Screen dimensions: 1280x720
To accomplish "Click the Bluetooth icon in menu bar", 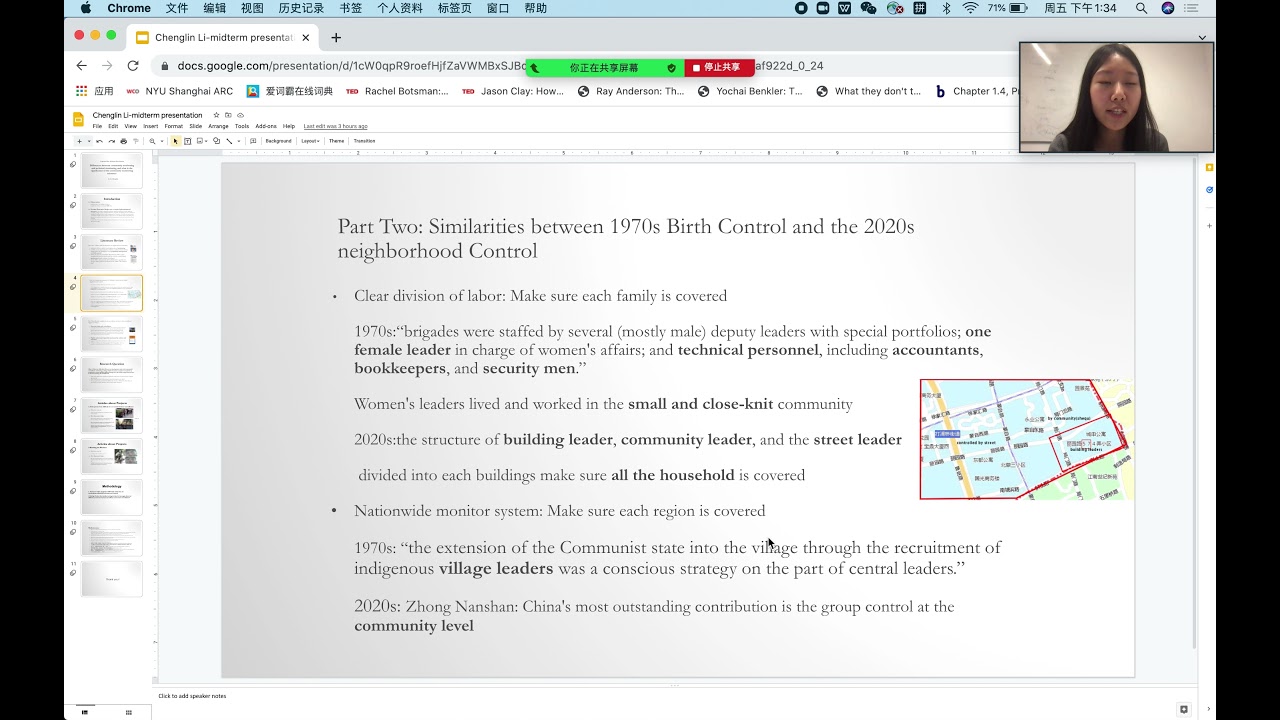I will pyautogui.click(x=946, y=8).
